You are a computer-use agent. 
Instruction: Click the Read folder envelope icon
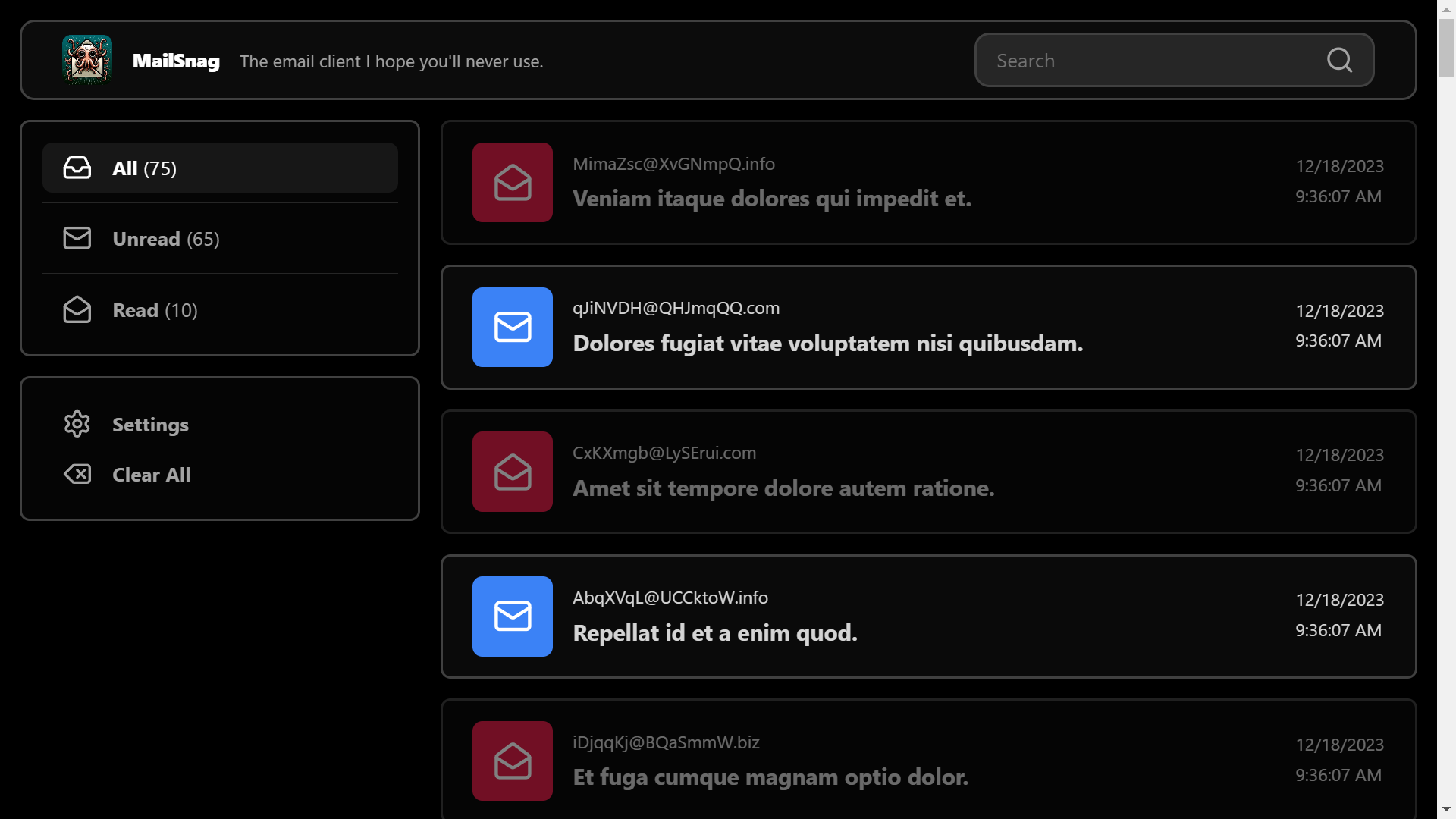(x=76, y=309)
